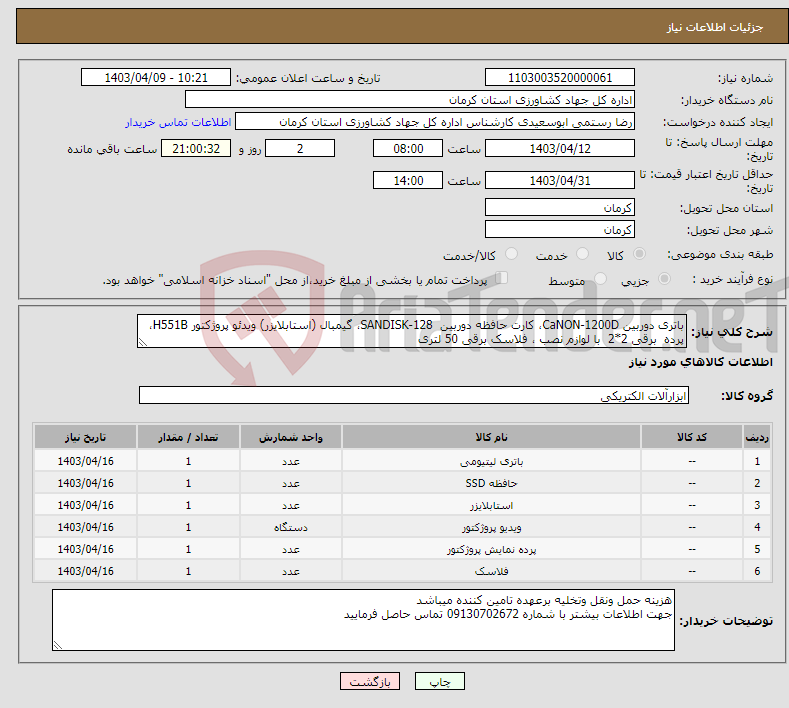Click the شماره نیاز field 1103003520000061
Screen dimensions: 789x708
pos(560,77)
